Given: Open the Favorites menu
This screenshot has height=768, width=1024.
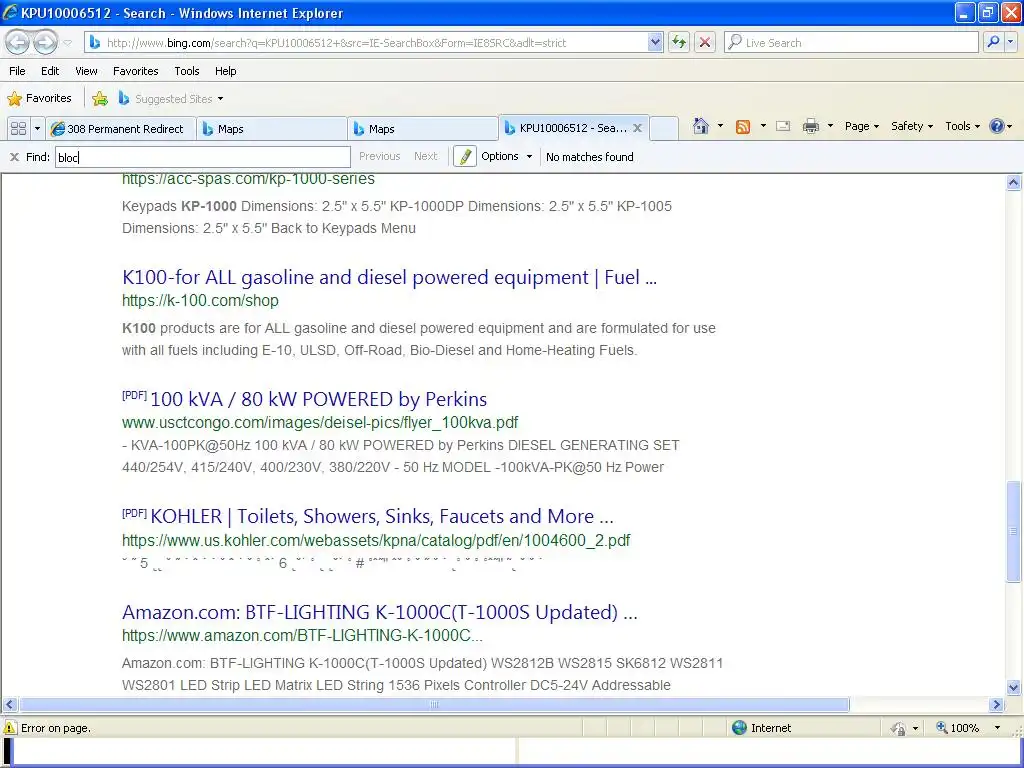Looking at the screenshot, I should coord(135,71).
